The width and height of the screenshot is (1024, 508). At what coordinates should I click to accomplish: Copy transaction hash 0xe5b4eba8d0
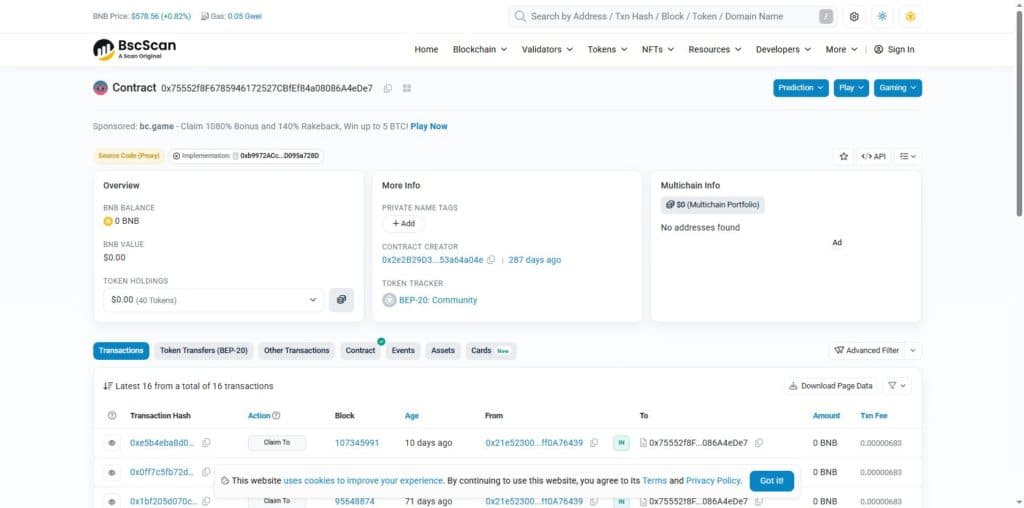pos(206,443)
